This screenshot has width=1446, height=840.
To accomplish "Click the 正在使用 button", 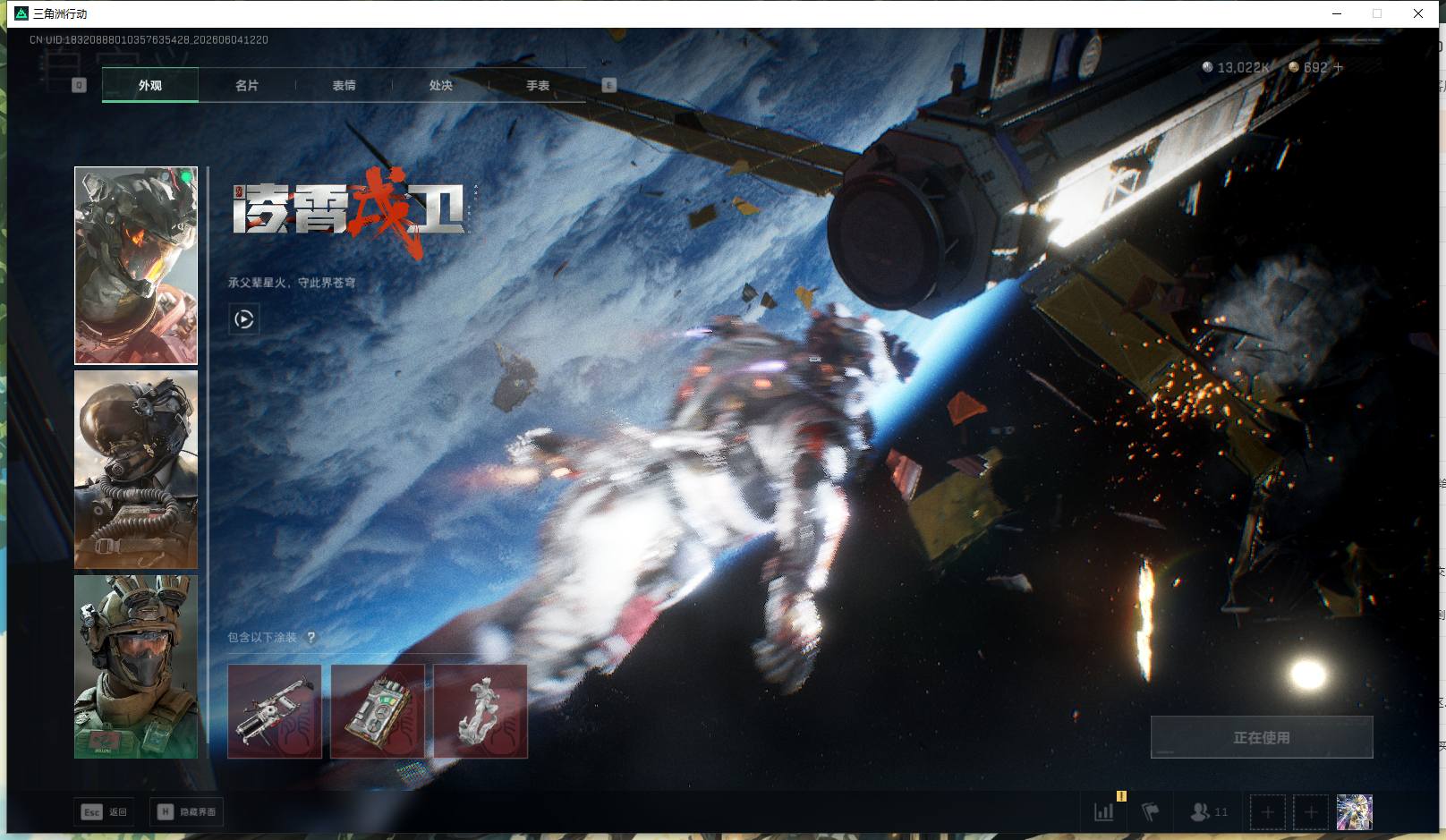I will (x=1262, y=737).
